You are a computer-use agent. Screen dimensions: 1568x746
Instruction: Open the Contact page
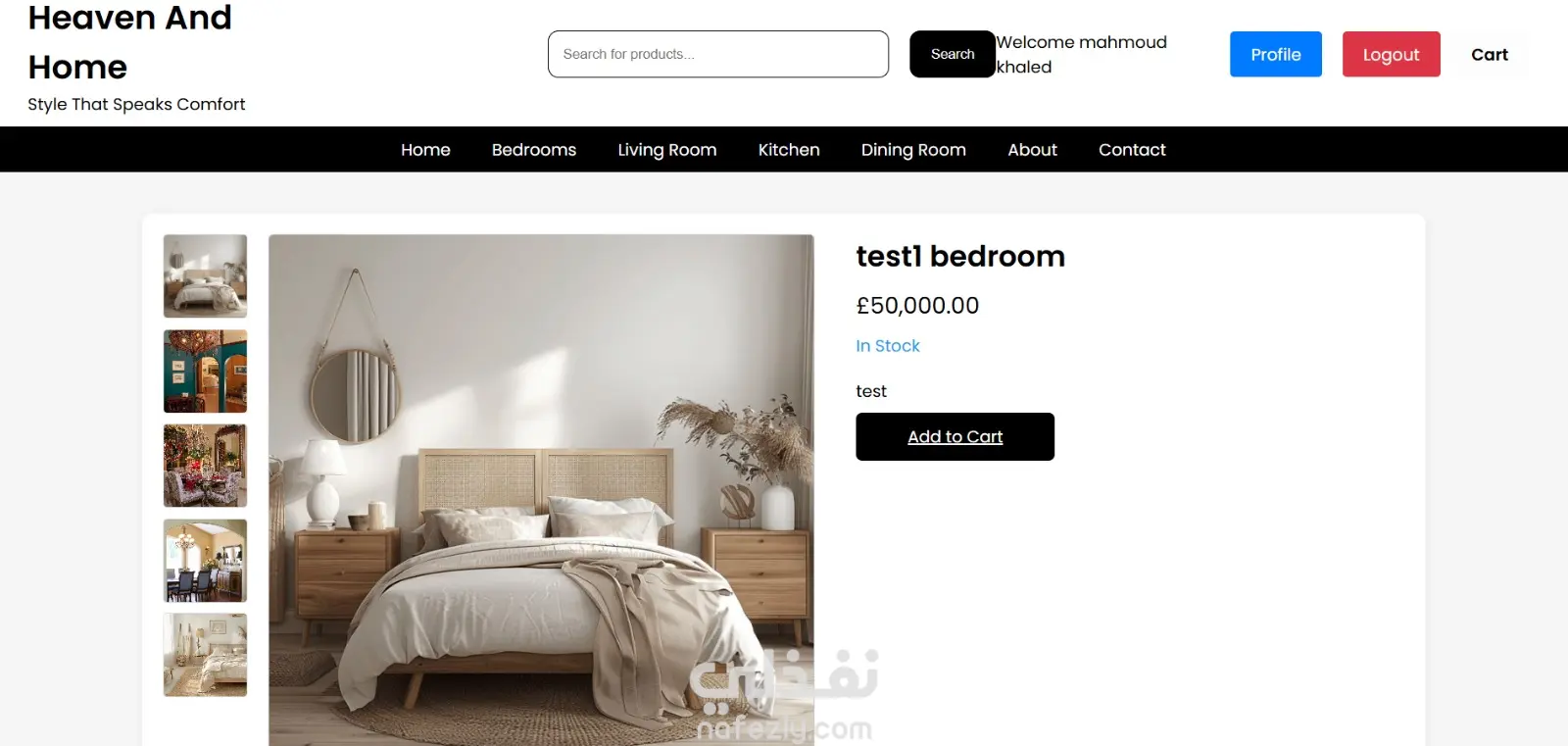coord(1132,150)
